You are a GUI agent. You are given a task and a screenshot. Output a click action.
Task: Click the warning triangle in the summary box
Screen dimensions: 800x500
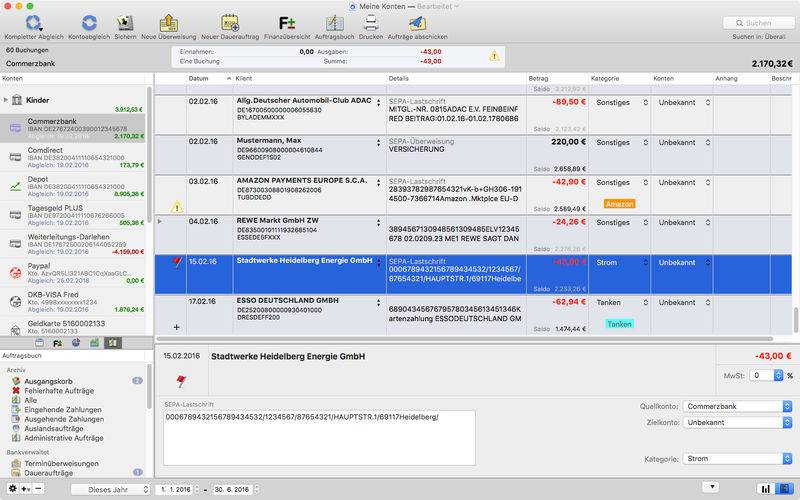coord(494,56)
